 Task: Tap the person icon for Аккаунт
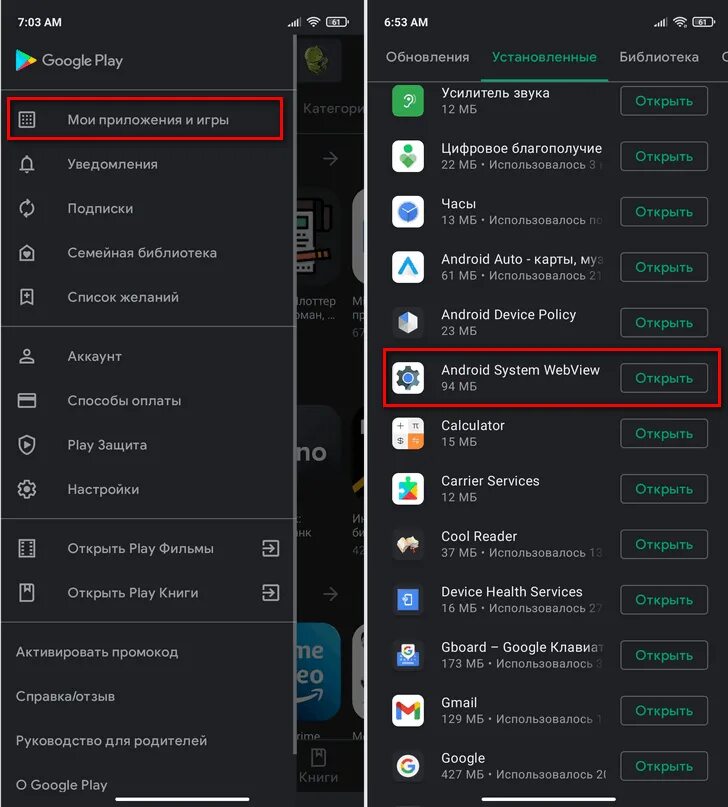click(27, 356)
